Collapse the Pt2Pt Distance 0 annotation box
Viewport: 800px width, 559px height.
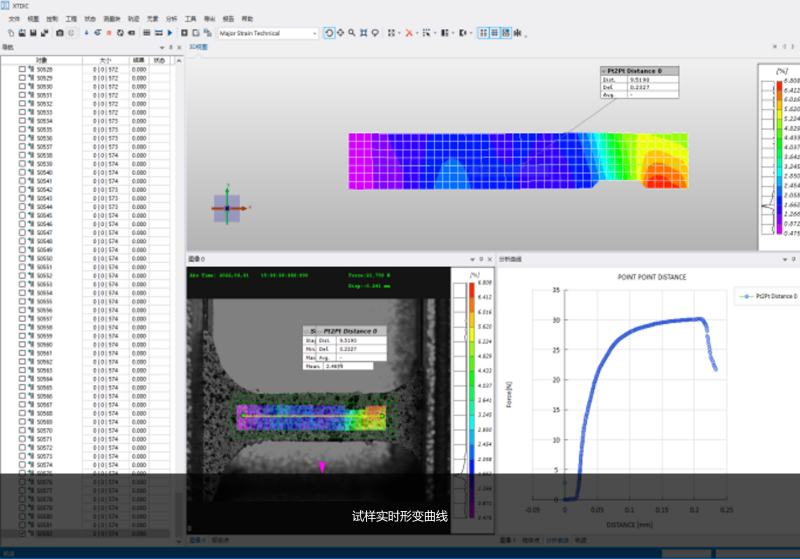pos(604,71)
